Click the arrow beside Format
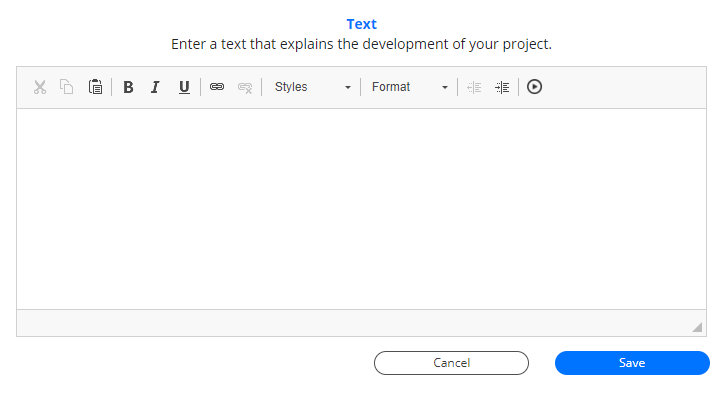Screen dimensions: 725x393 pos(445,87)
